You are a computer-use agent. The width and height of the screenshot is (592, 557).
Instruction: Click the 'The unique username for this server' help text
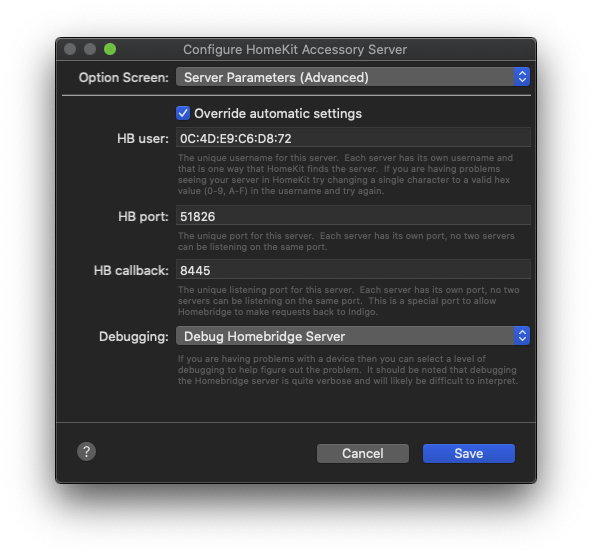(345, 174)
